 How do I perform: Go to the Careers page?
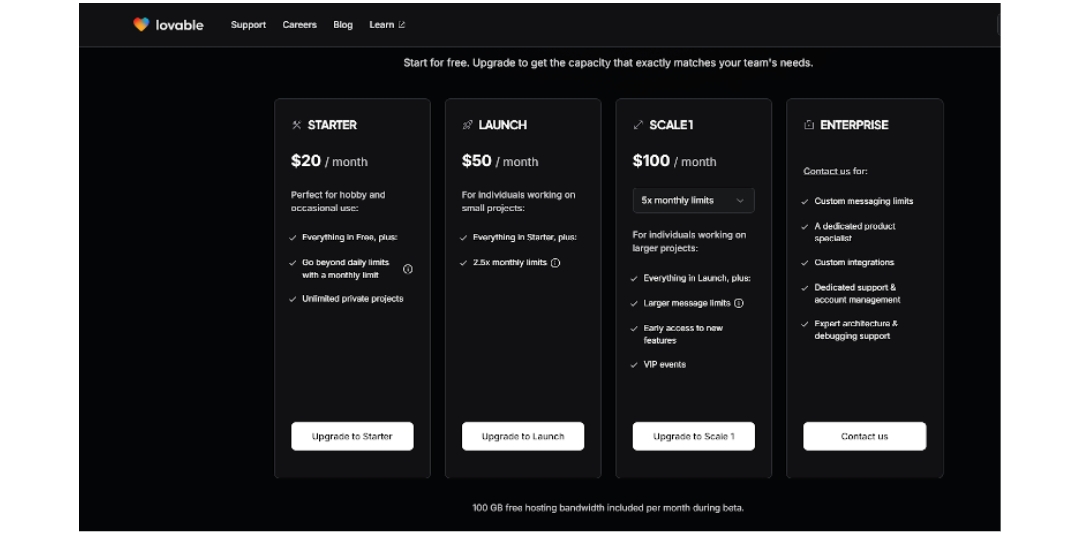tap(299, 25)
